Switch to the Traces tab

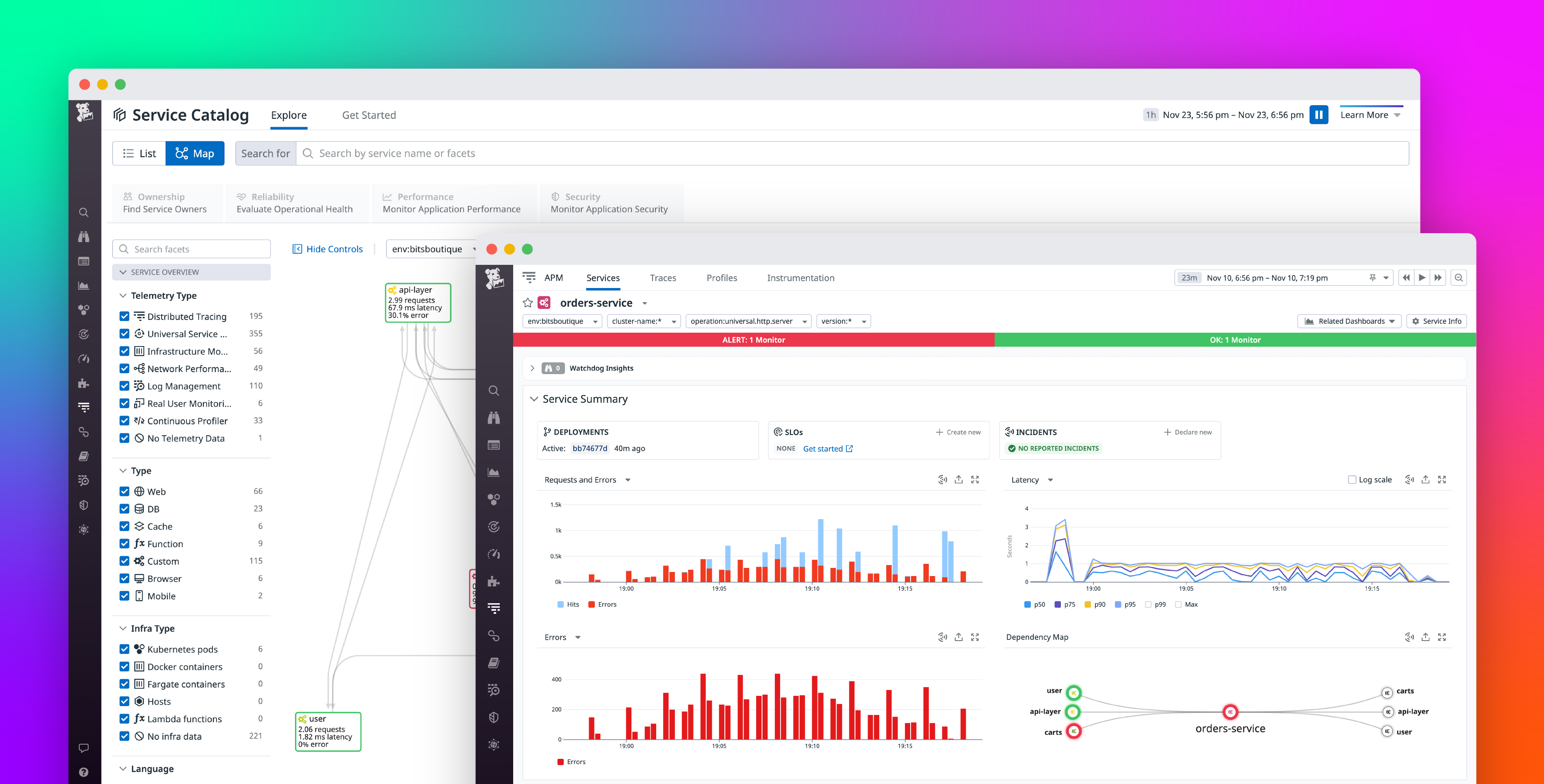(x=663, y=277)
